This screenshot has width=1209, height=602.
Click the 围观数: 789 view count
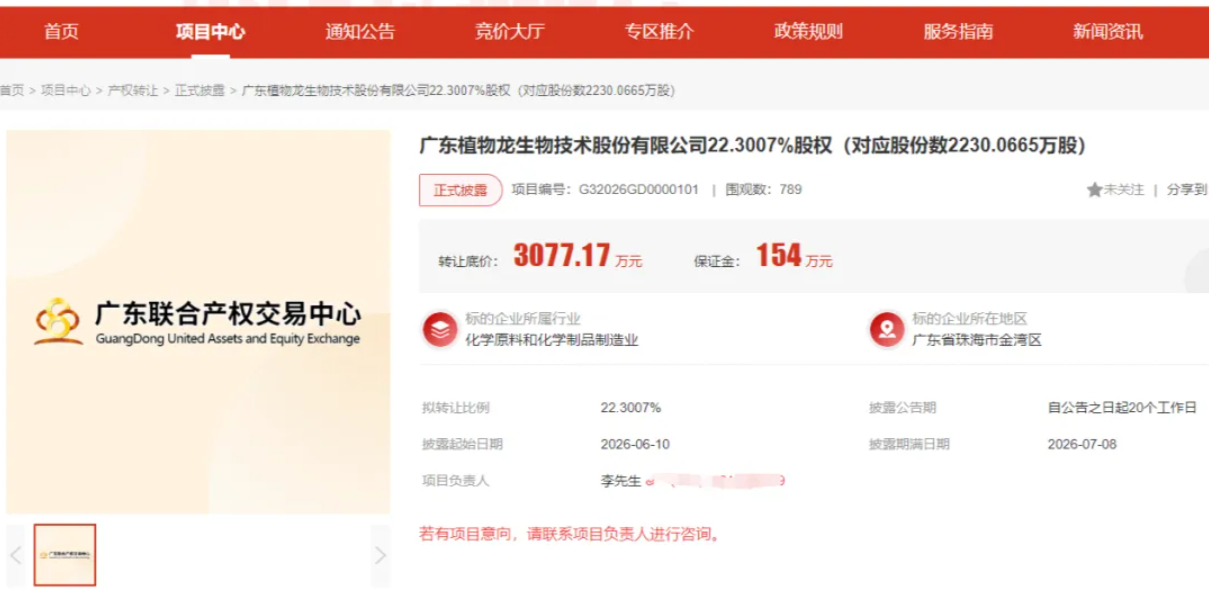pyautogui.click(x=762, y=190)
